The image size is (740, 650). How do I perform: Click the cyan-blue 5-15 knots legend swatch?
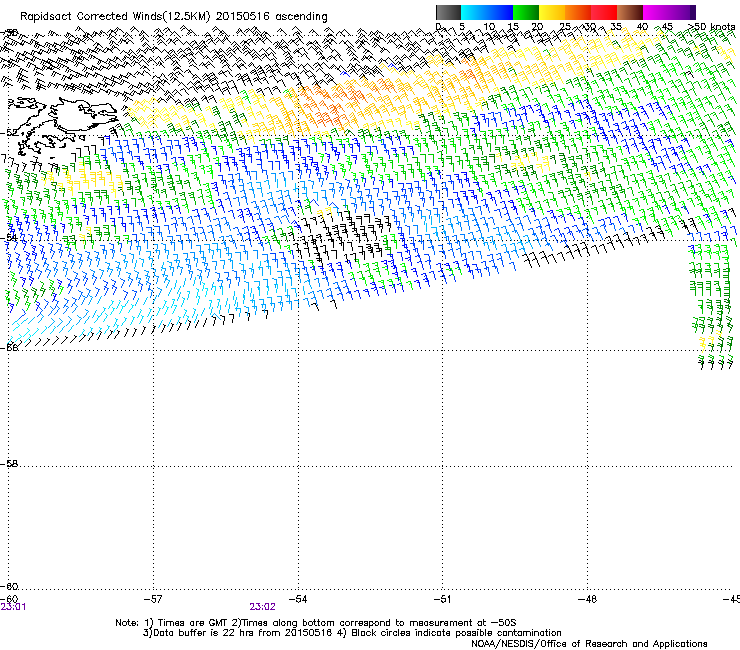tap(487, 12)
